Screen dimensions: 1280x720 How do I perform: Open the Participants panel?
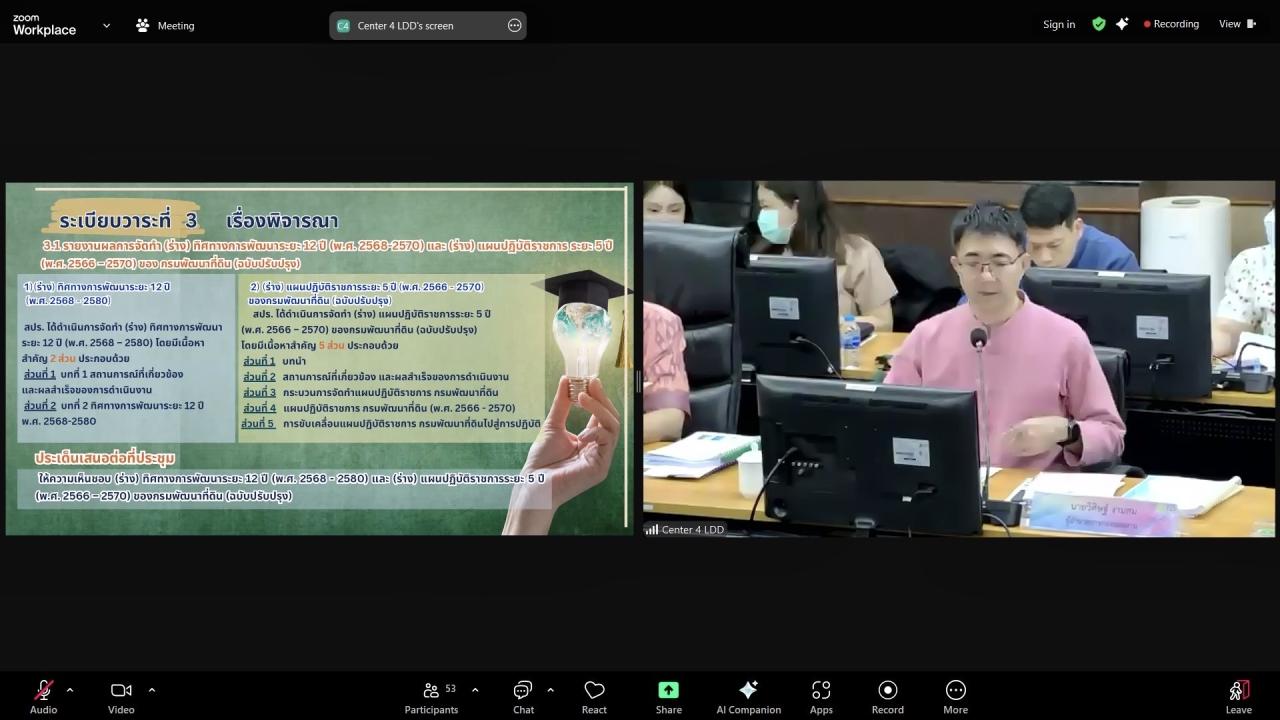pos(431,697)
